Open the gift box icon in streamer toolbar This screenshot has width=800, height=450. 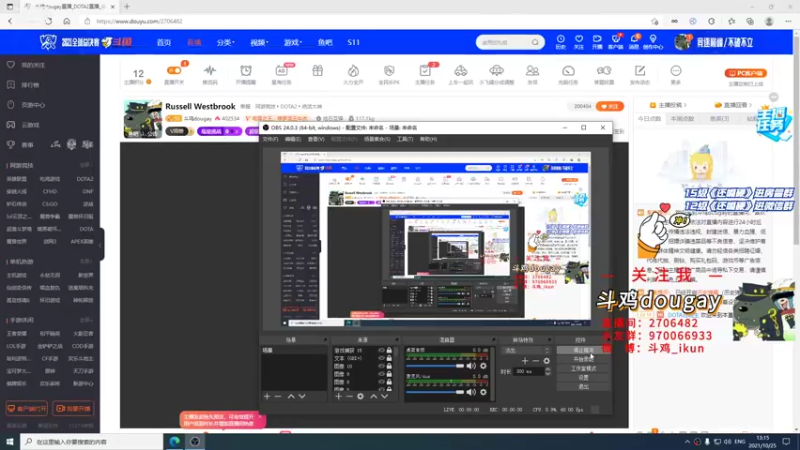pyautogui.click(x=317, y=71)
